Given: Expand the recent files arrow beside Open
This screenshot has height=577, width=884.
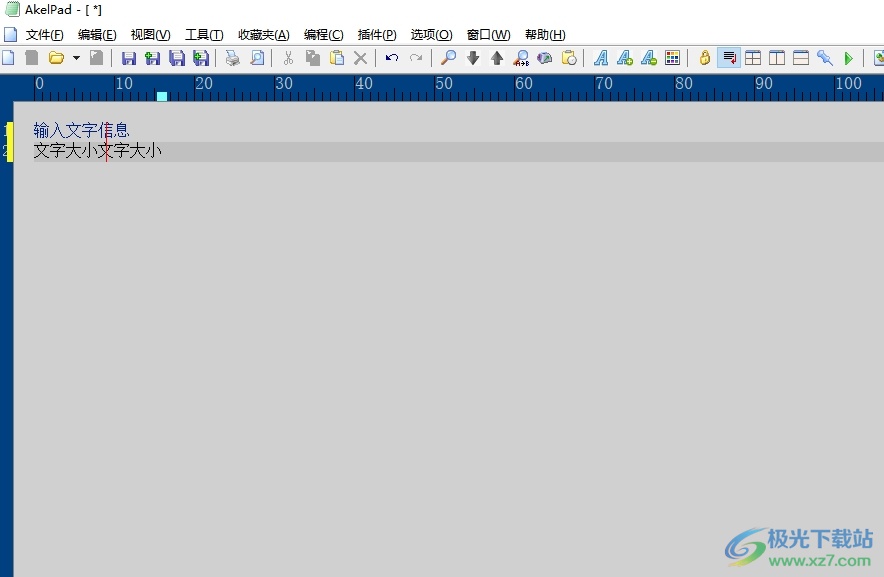Looking at the screenshot, I should pos(76,58).
